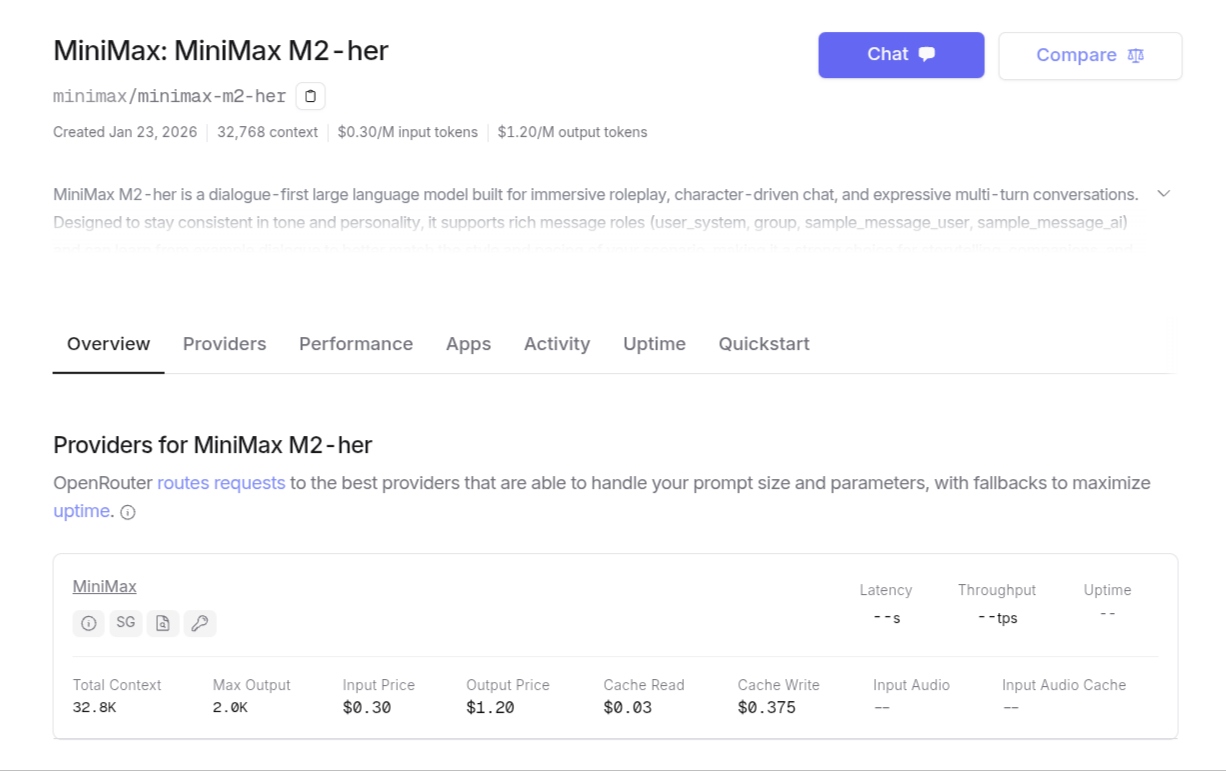Screen dimensions: 1226x771
Task: Open the MiniMax provider link
Action: (x=105, y=586)
